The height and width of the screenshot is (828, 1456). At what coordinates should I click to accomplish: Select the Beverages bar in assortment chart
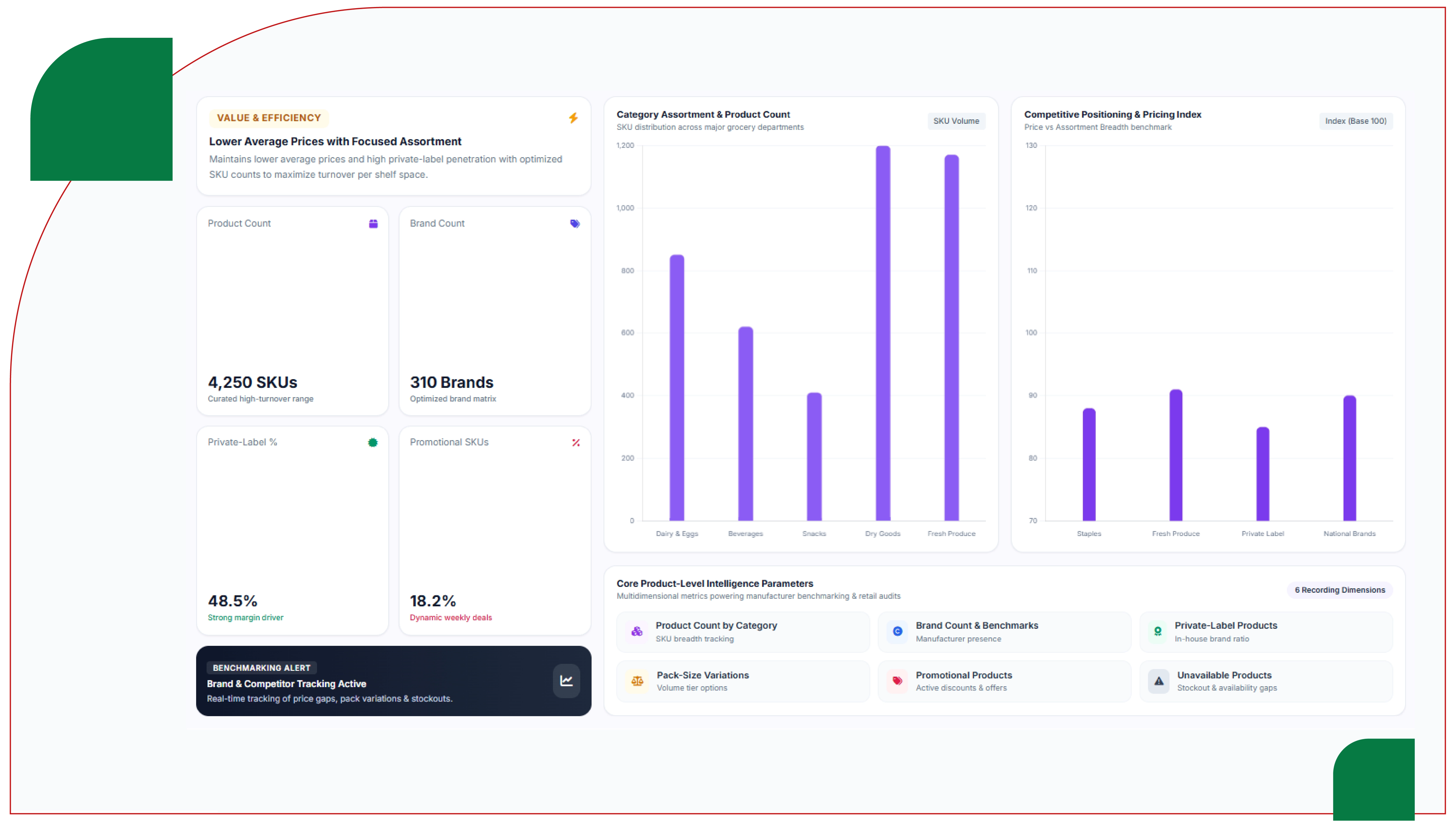(x=745, y=423)
